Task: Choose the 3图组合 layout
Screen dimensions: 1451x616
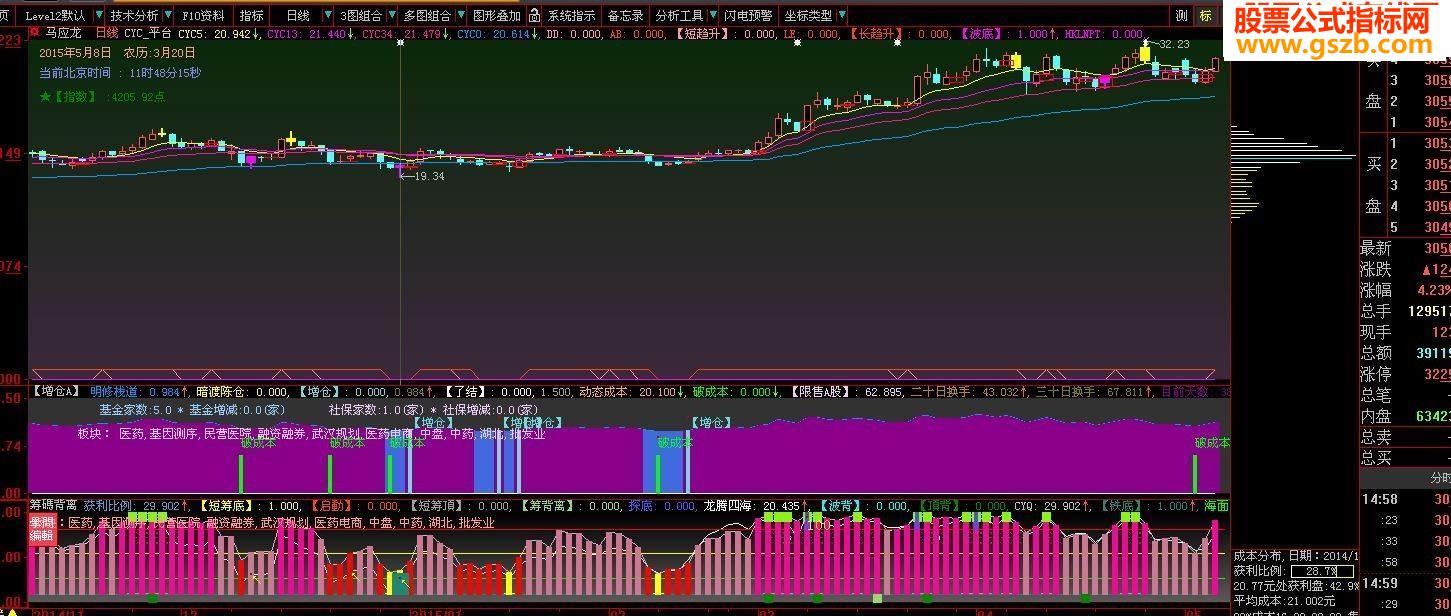Action: click(x=361, y=16)
